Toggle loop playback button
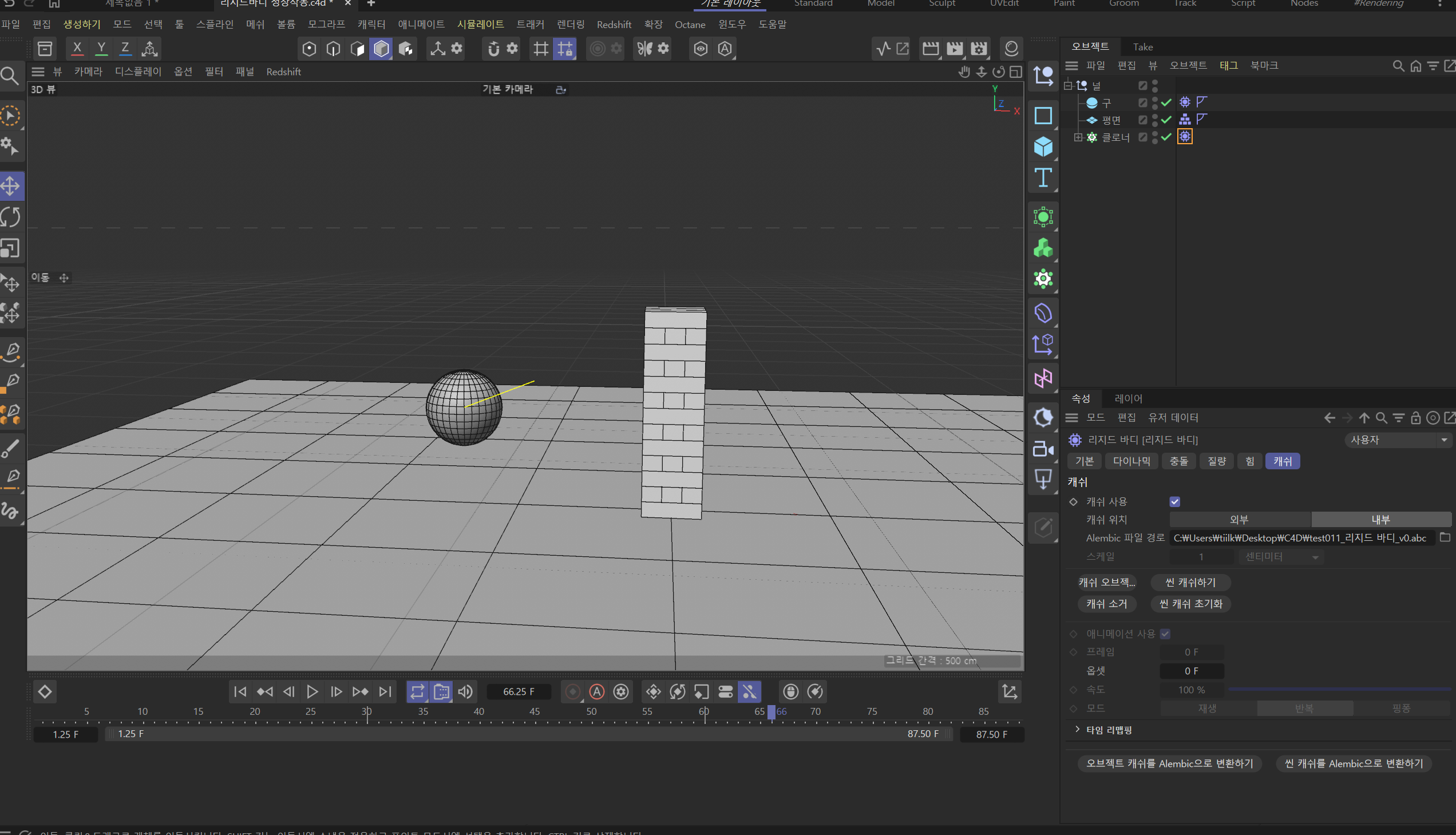Image resolution: width=1456 pixels, height=835 pixels. coord(417,691)
